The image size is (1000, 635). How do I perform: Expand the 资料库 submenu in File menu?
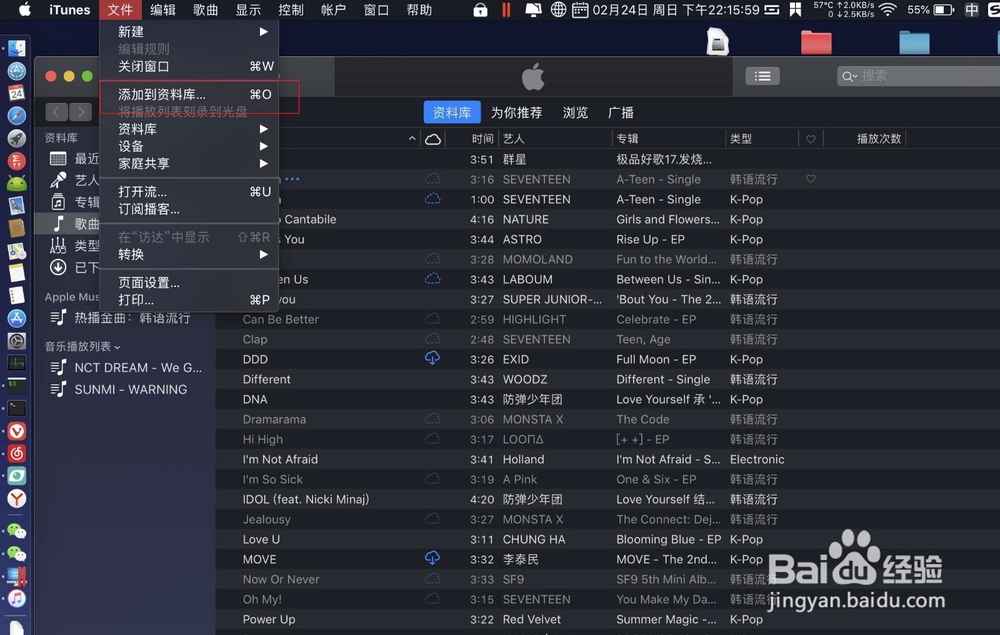pos(189,129)
